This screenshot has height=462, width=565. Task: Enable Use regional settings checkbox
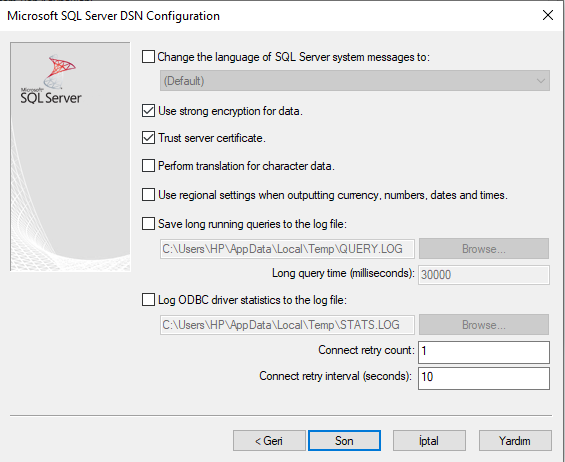[148, 195]
